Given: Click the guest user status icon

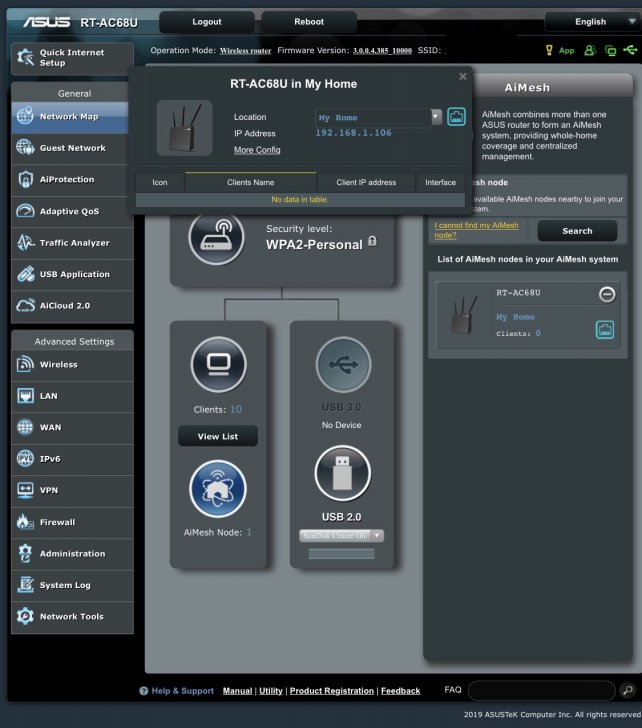Looking at the screenshot, I should click(x=590, y=50).
